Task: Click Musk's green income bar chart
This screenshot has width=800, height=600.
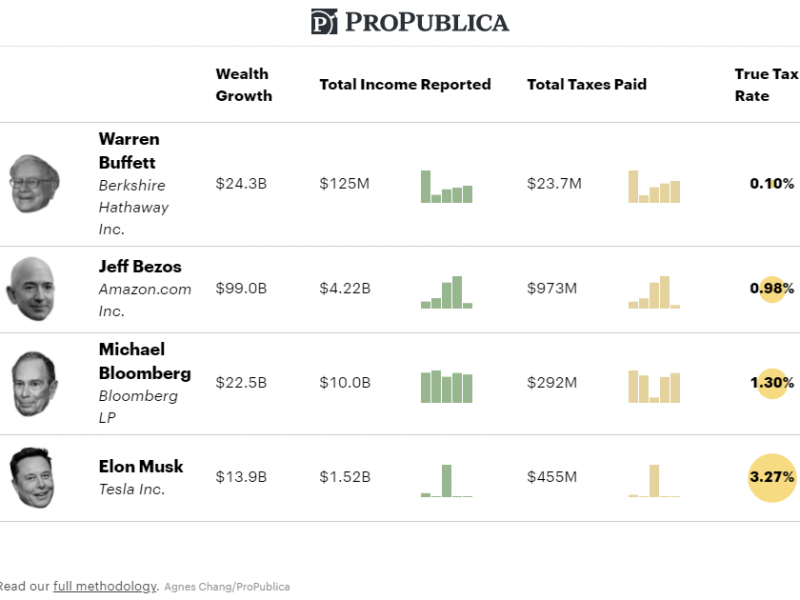Action: click(446, 481)
